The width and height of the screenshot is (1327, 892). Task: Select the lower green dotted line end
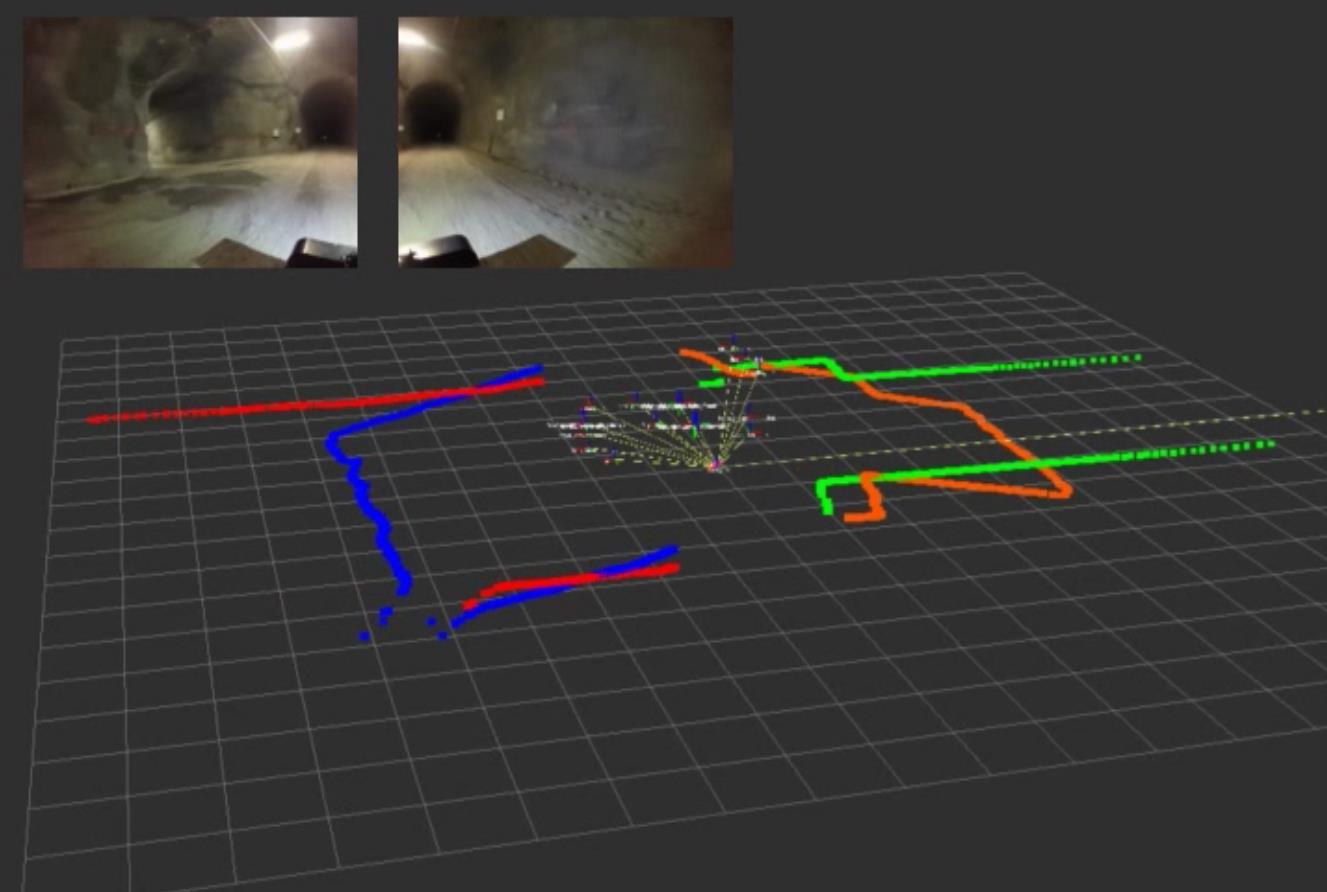pos(1269,443)
